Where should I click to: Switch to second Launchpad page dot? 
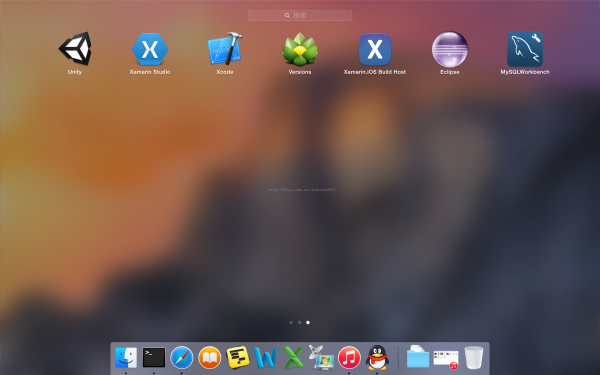tap(300, 323)
